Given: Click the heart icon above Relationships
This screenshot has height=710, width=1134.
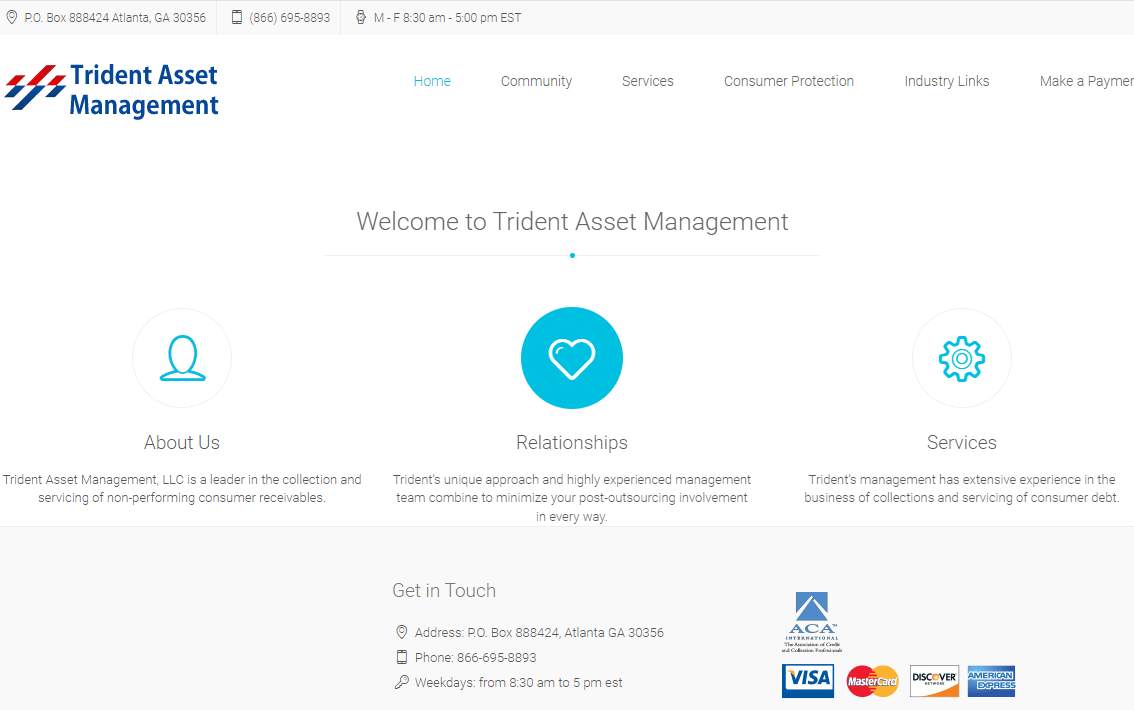Looking at the screenshot, I should (571, 357).
